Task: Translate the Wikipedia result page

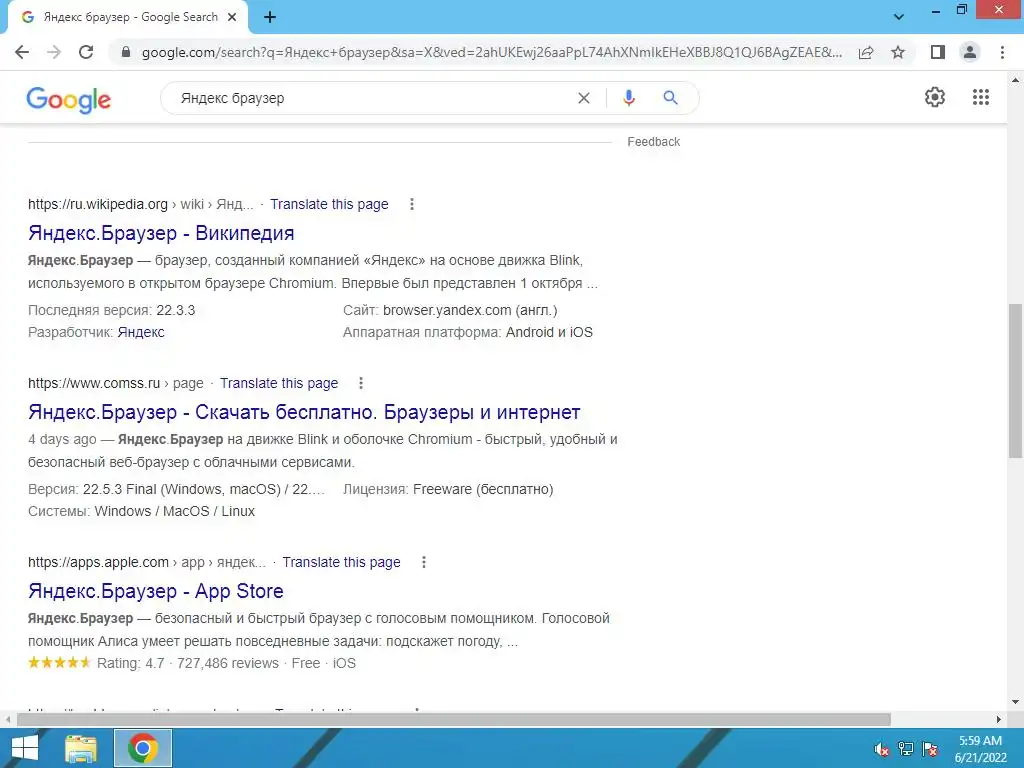Action: pos(329,204)
